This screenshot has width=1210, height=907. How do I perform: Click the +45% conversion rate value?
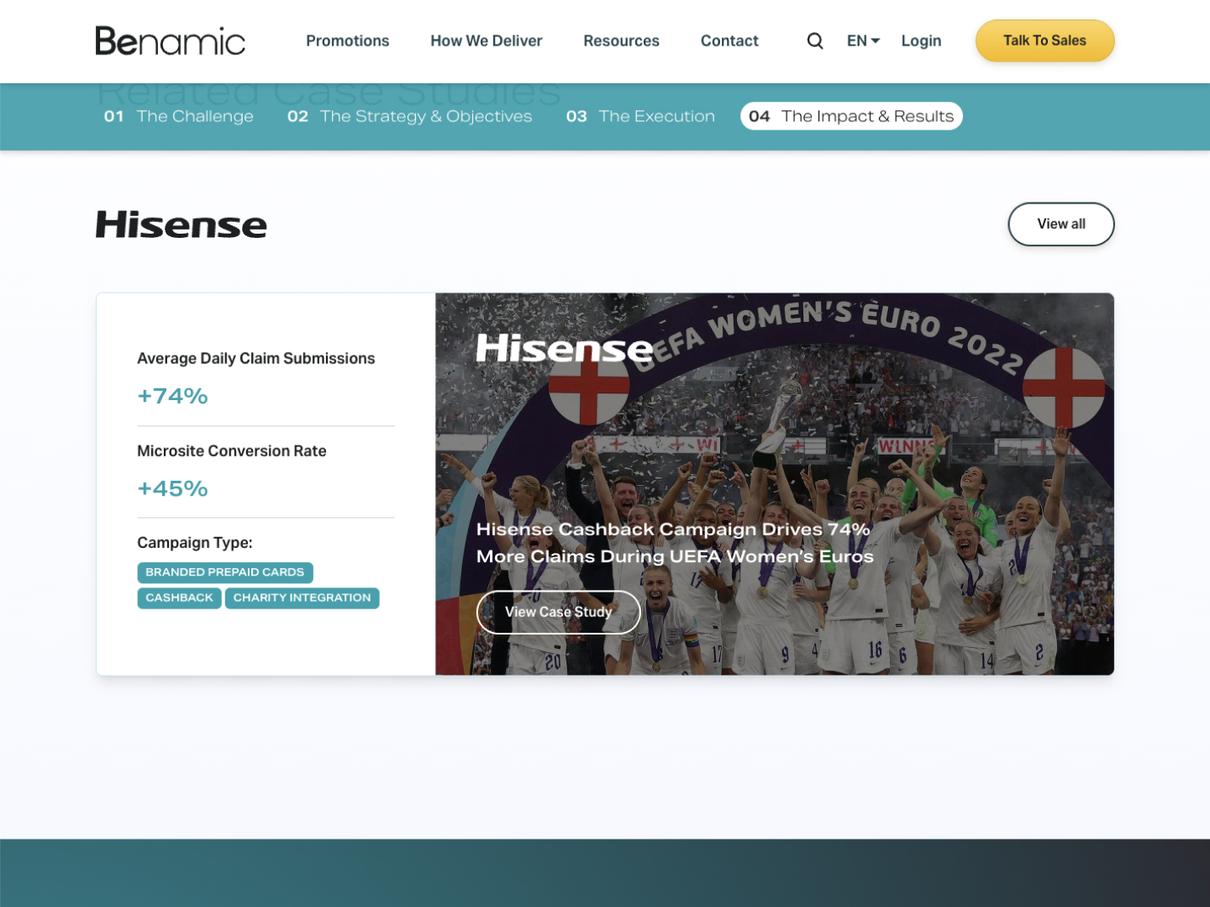pos(173,489)
